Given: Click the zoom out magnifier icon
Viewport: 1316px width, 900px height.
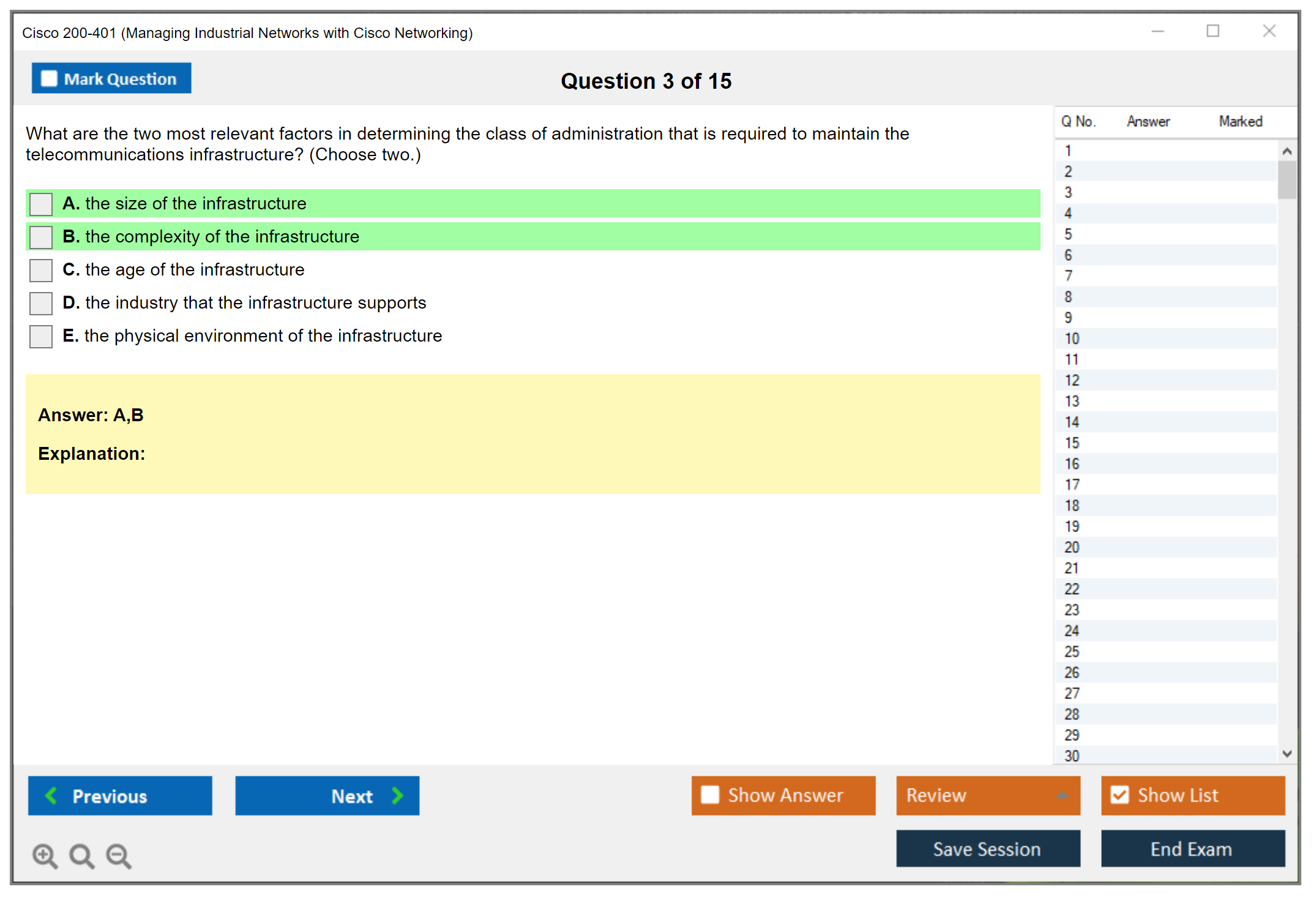Looking at the screenshot, I should click(118, 855).
